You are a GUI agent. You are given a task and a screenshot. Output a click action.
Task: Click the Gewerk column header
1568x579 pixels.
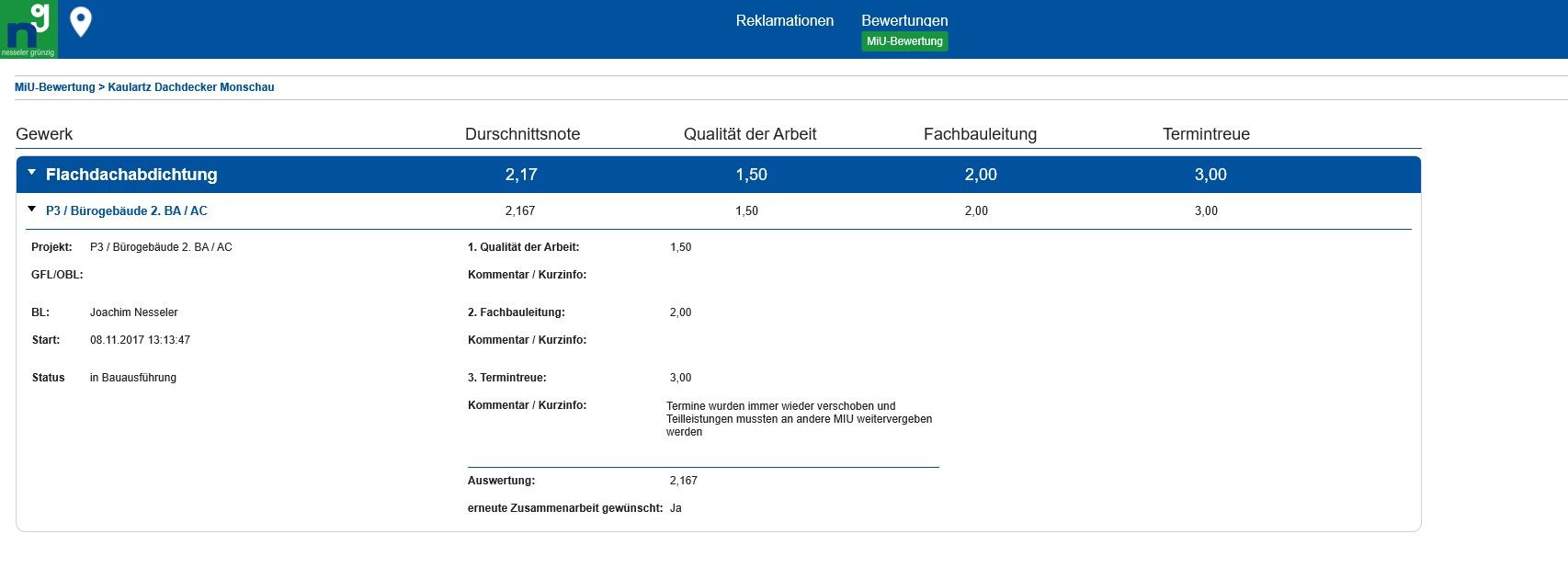click(x=44, y=134)
